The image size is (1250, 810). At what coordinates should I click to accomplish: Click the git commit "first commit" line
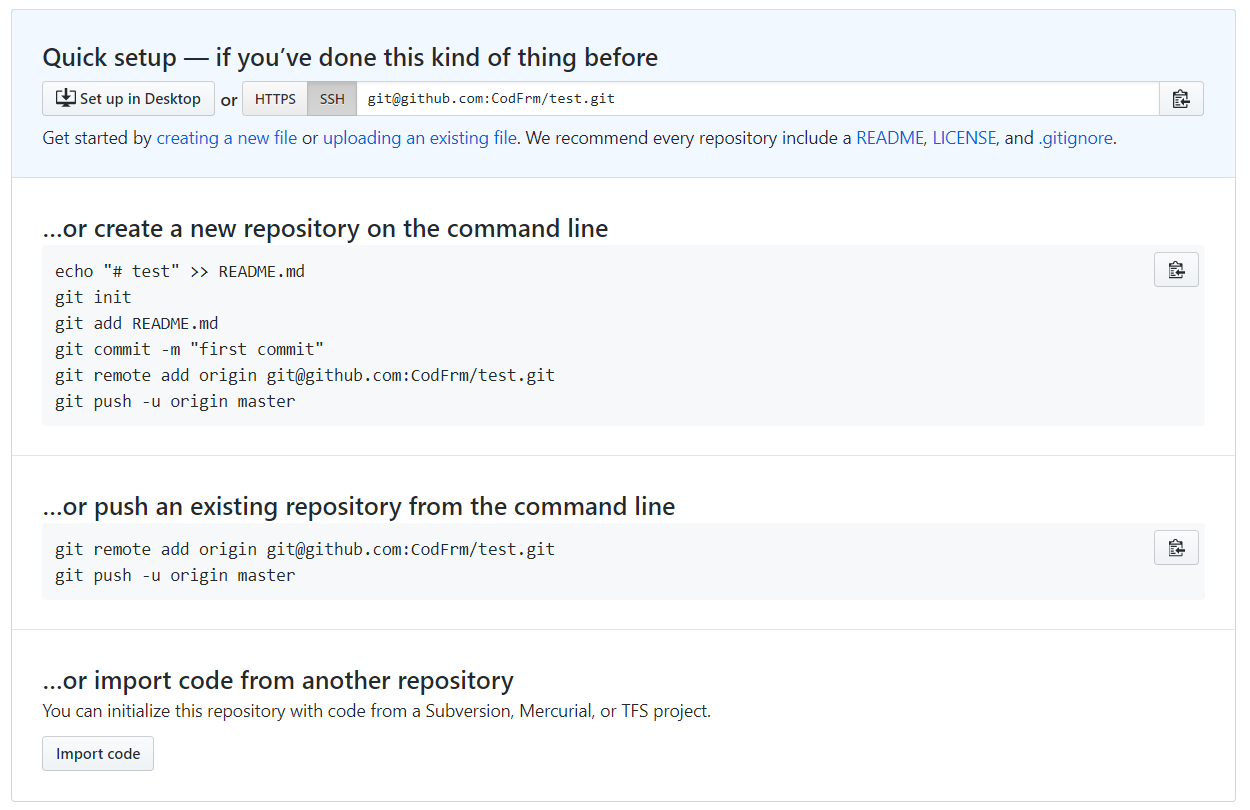coord(189,349)
